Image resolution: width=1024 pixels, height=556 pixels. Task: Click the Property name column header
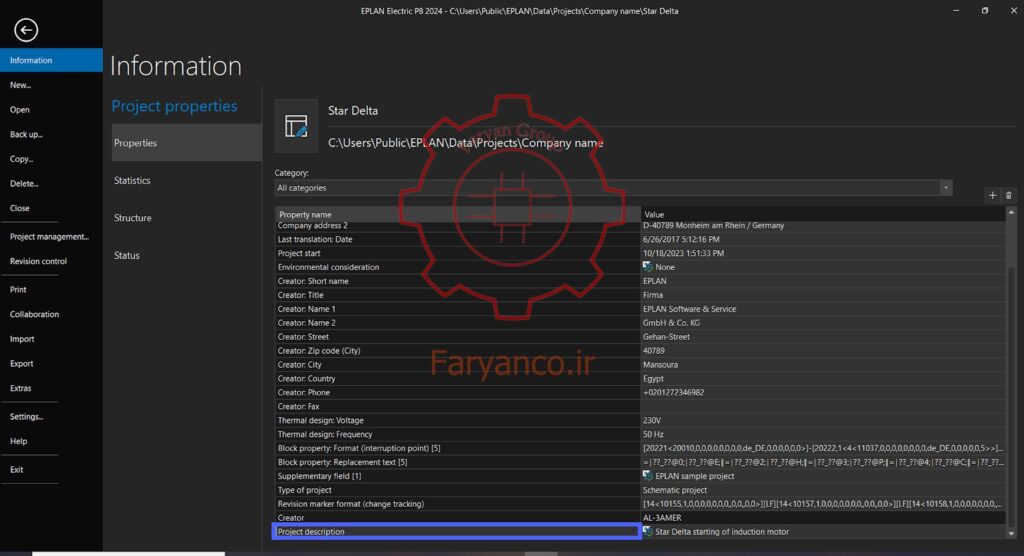point(457,214)
